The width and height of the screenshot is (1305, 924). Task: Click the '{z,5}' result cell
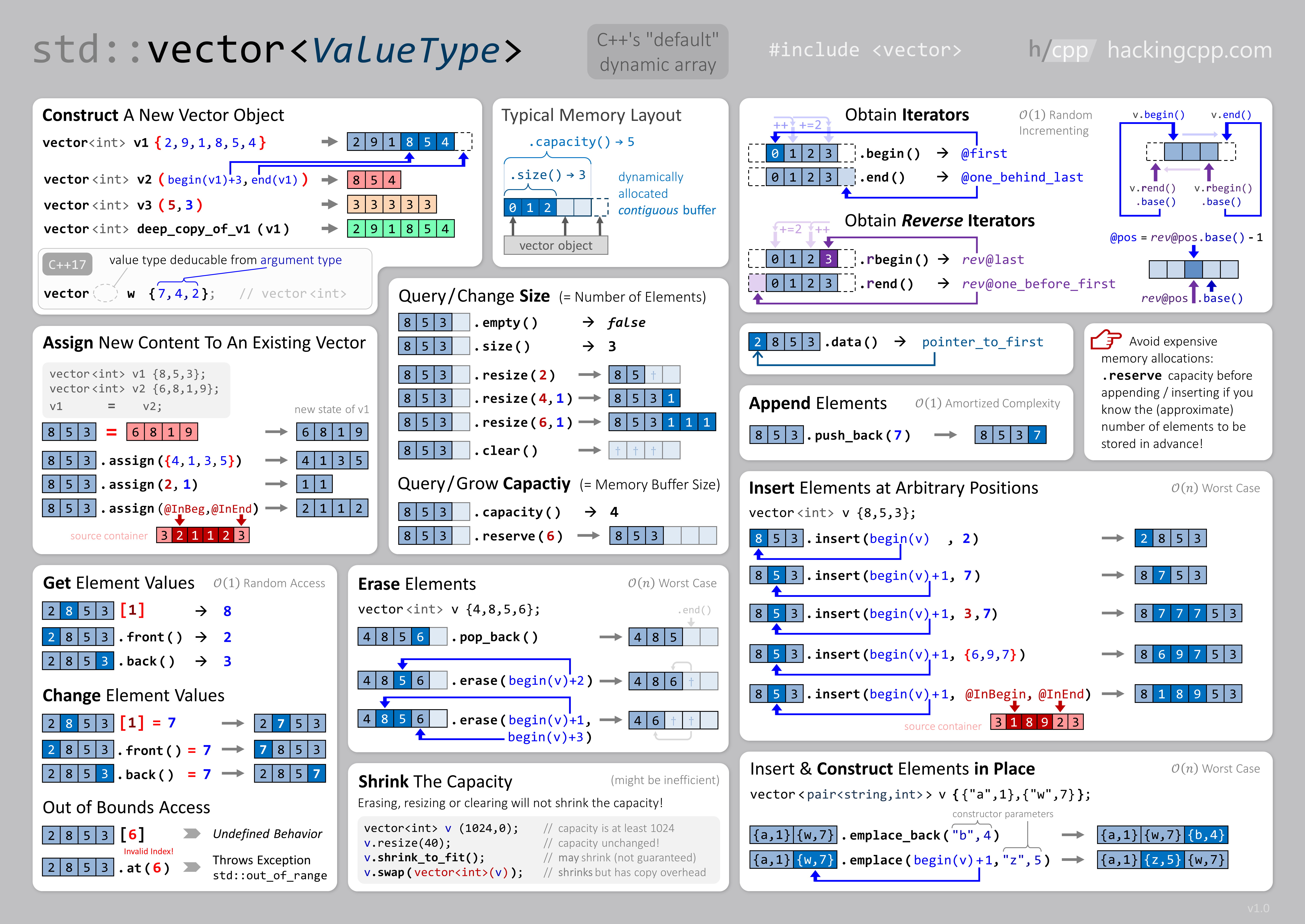1163,860
